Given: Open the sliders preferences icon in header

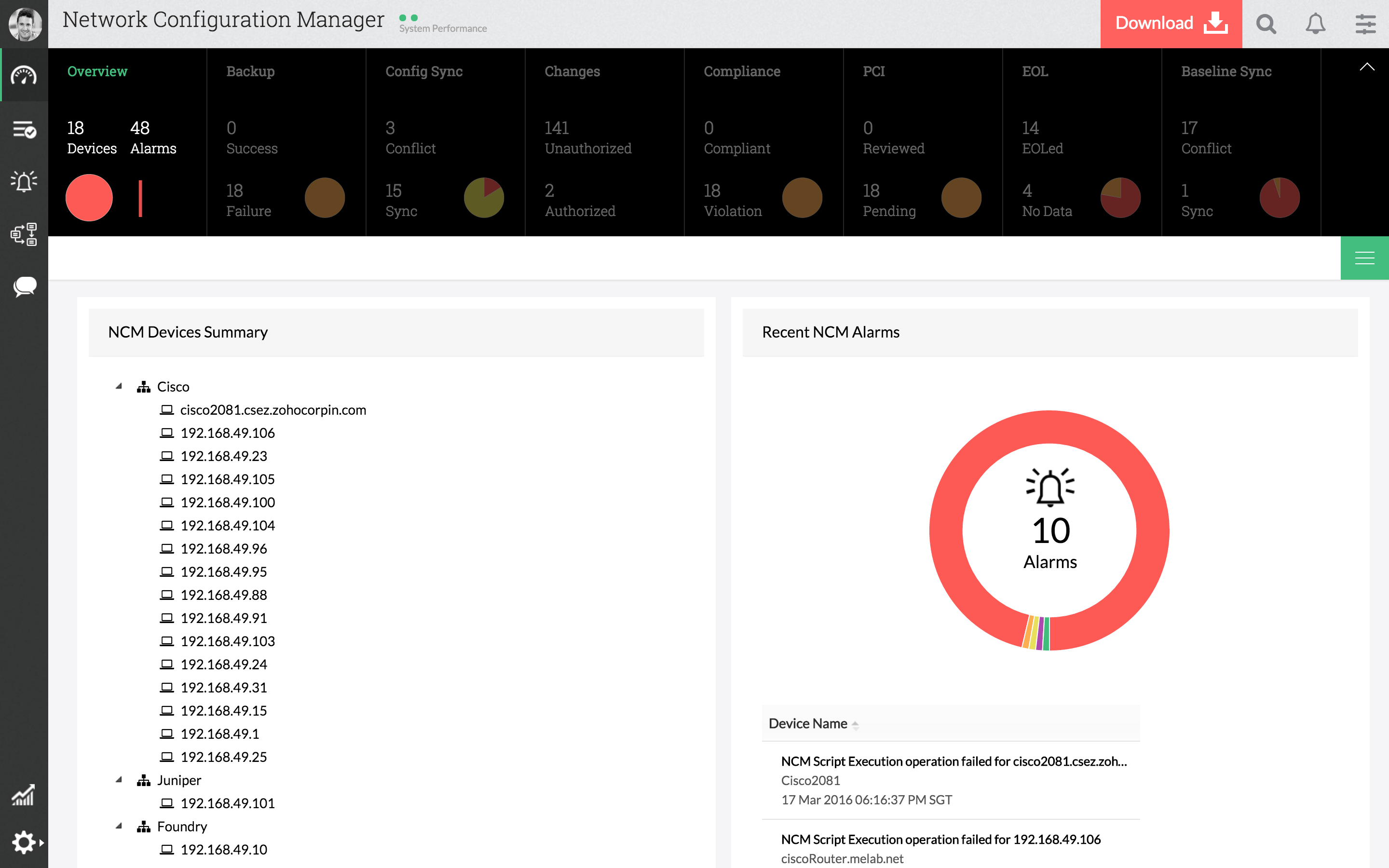Looking at the screenshot, I should tap(1365, 24).
